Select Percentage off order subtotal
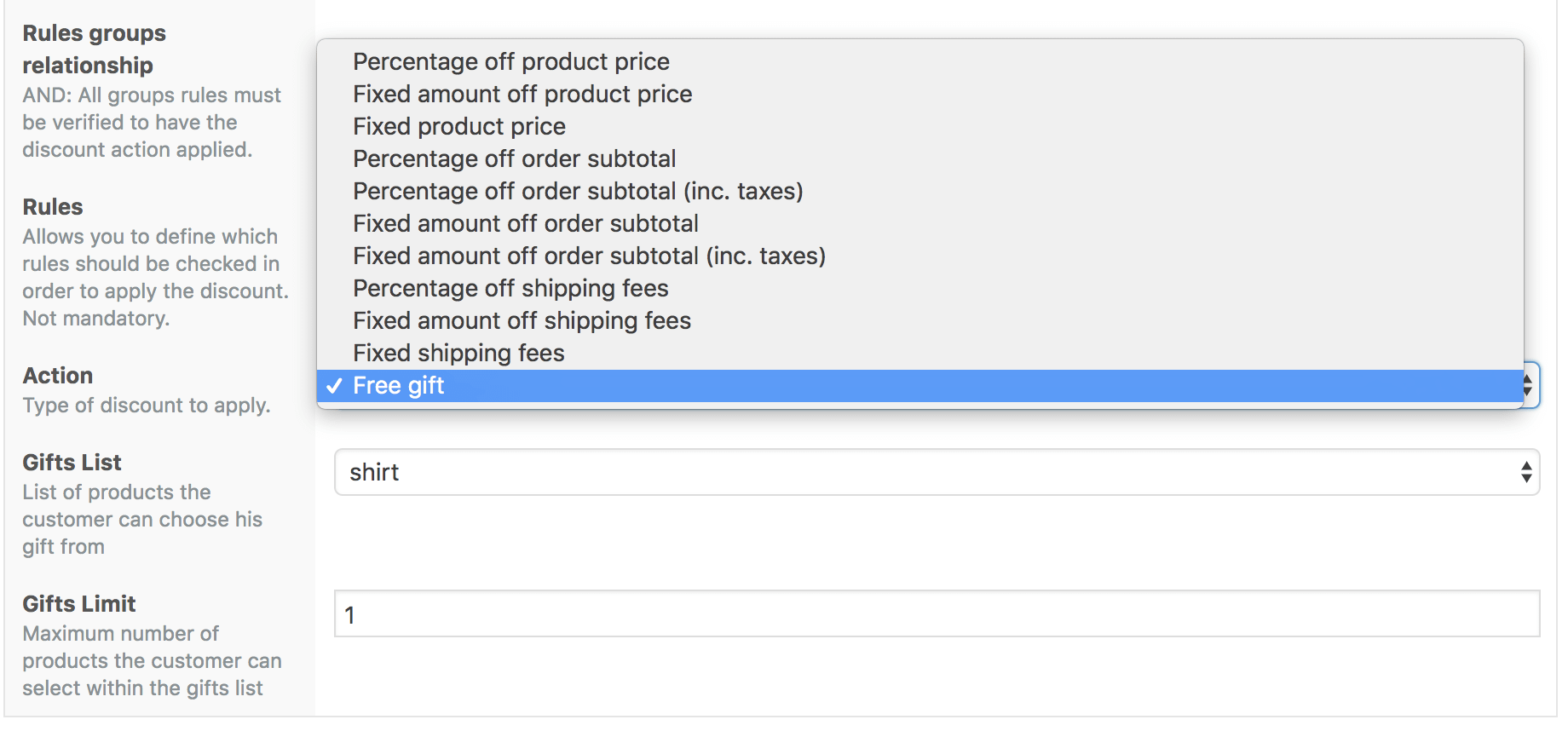The width and height of the screenshot is (1568, 731). 919,158
